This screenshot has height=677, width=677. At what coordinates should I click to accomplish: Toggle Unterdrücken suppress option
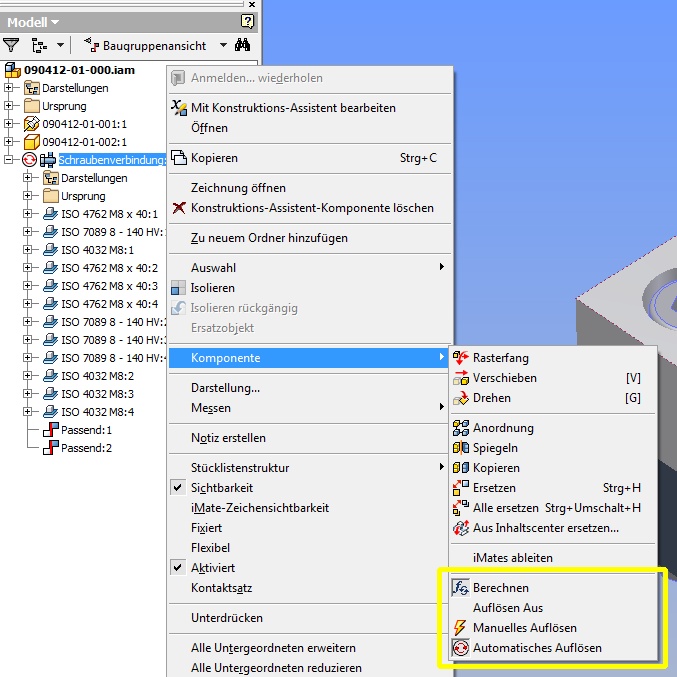coord(227,618)
